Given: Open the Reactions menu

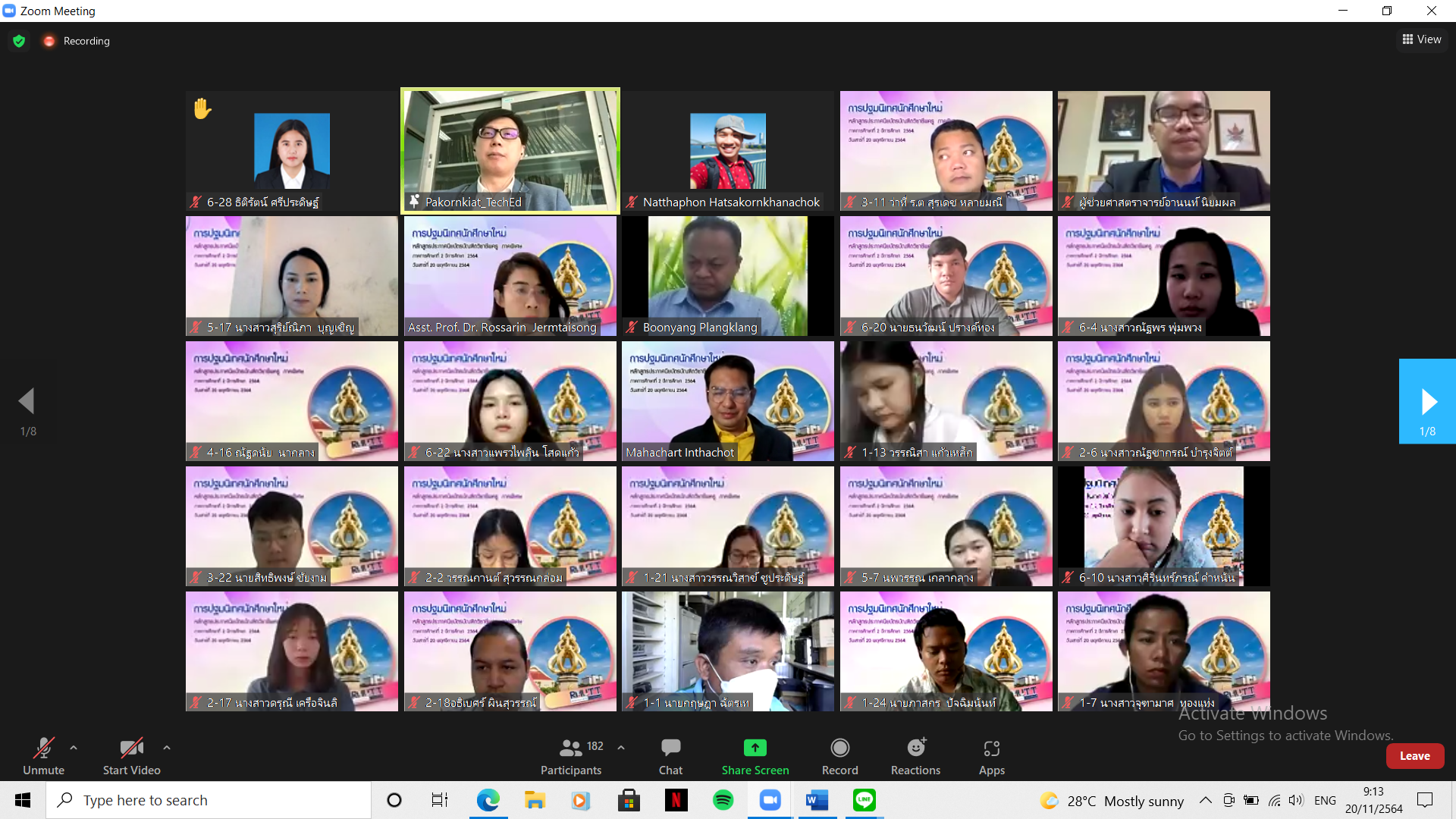Looking at the screenshot, I should pos(915,756).
